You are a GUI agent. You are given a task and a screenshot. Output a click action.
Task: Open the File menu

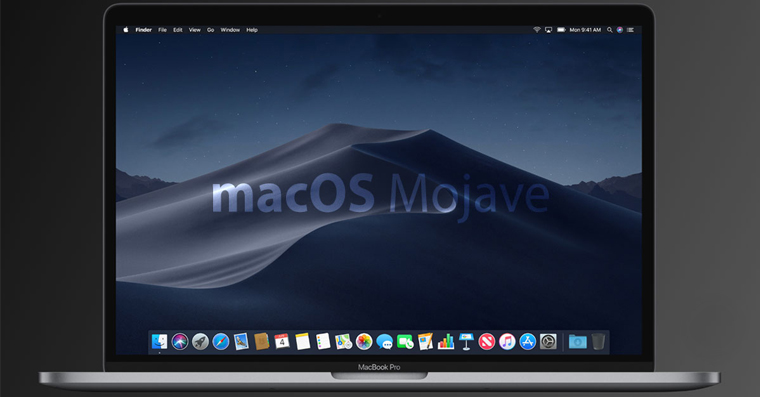pyautogui.click(x=162, y=30)
